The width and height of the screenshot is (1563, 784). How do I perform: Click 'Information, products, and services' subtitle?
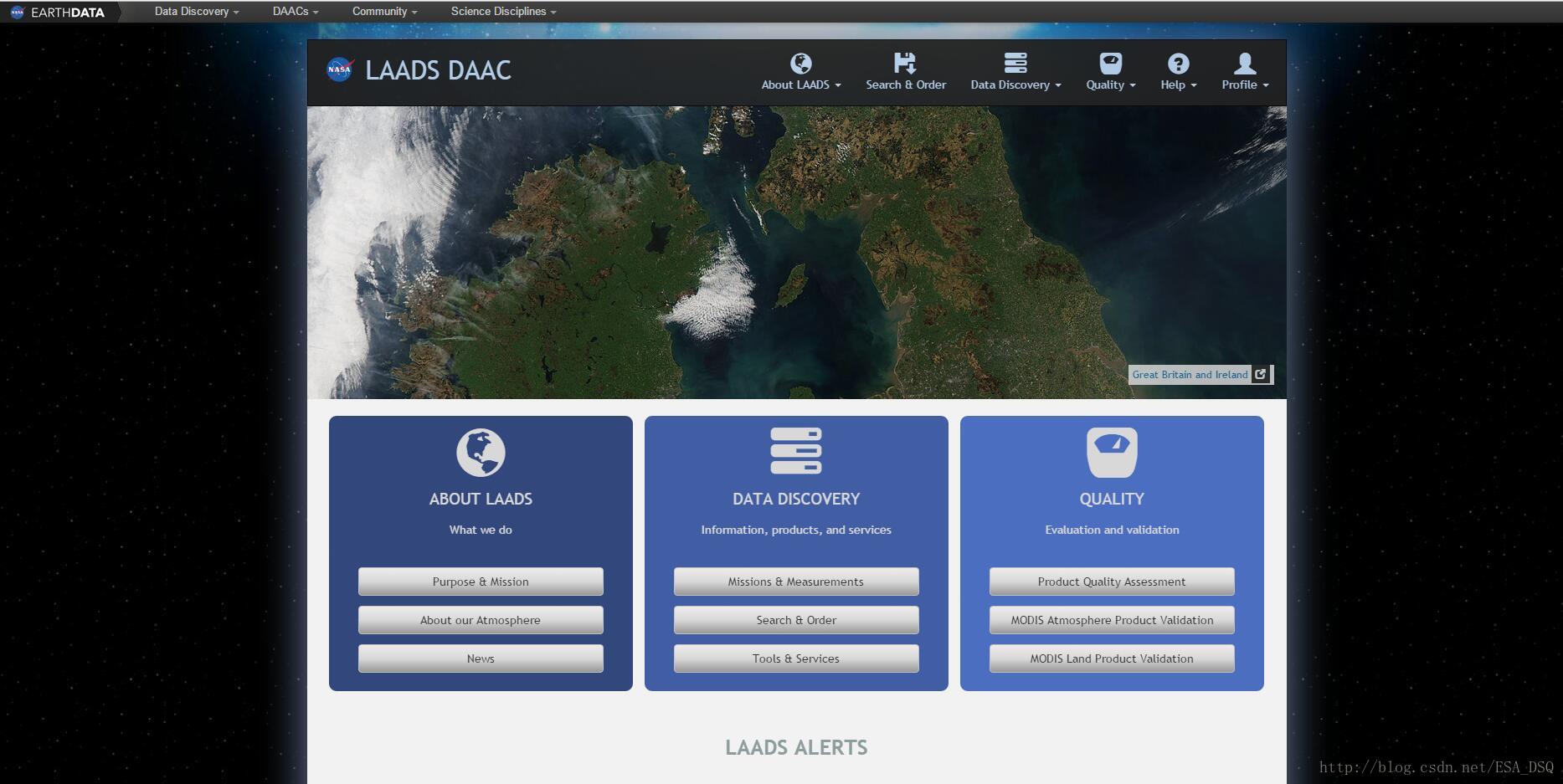pos(796,530)
